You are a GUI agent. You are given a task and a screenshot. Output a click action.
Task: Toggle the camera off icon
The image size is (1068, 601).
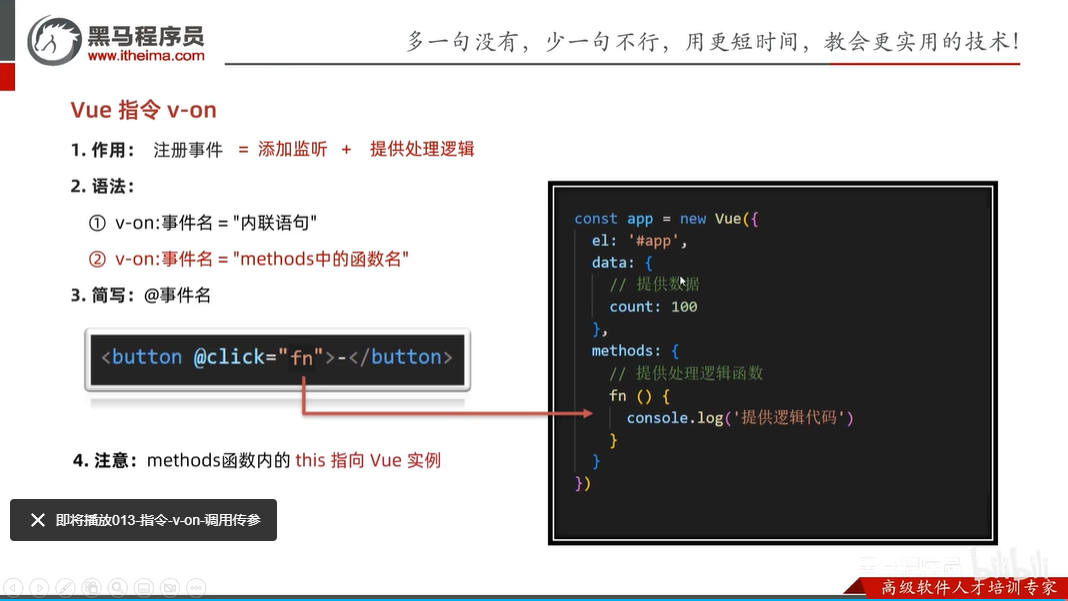click(x=170, y=587)
